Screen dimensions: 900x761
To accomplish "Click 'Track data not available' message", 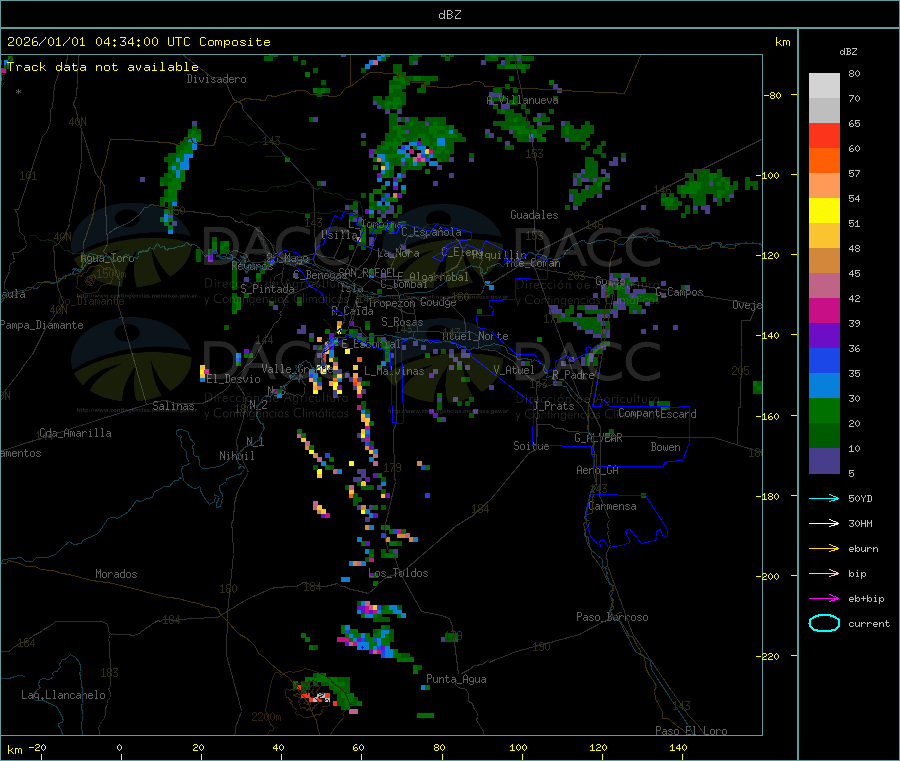I will (103, 67).
